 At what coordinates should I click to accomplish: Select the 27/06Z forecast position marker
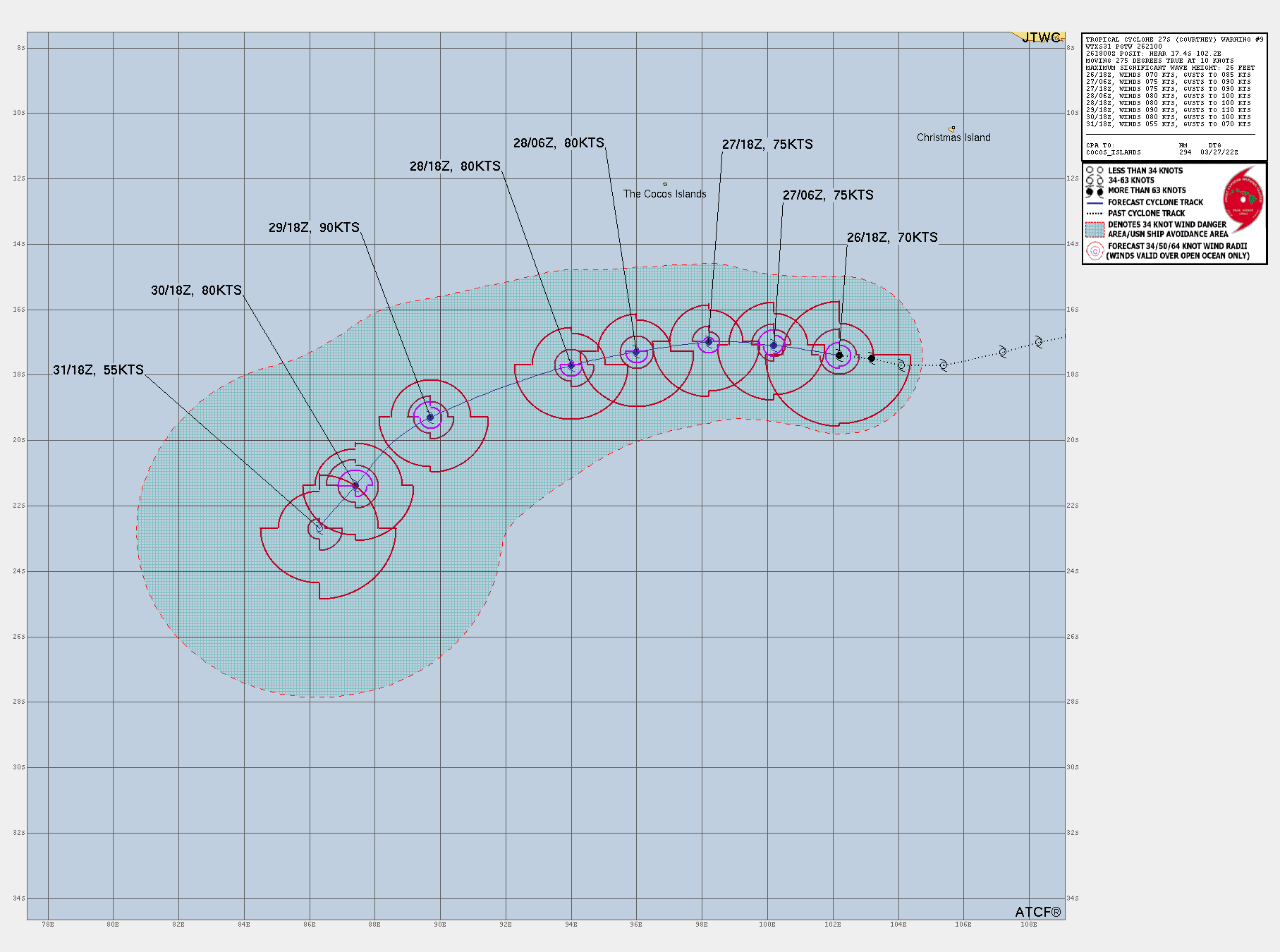point(774,346)
